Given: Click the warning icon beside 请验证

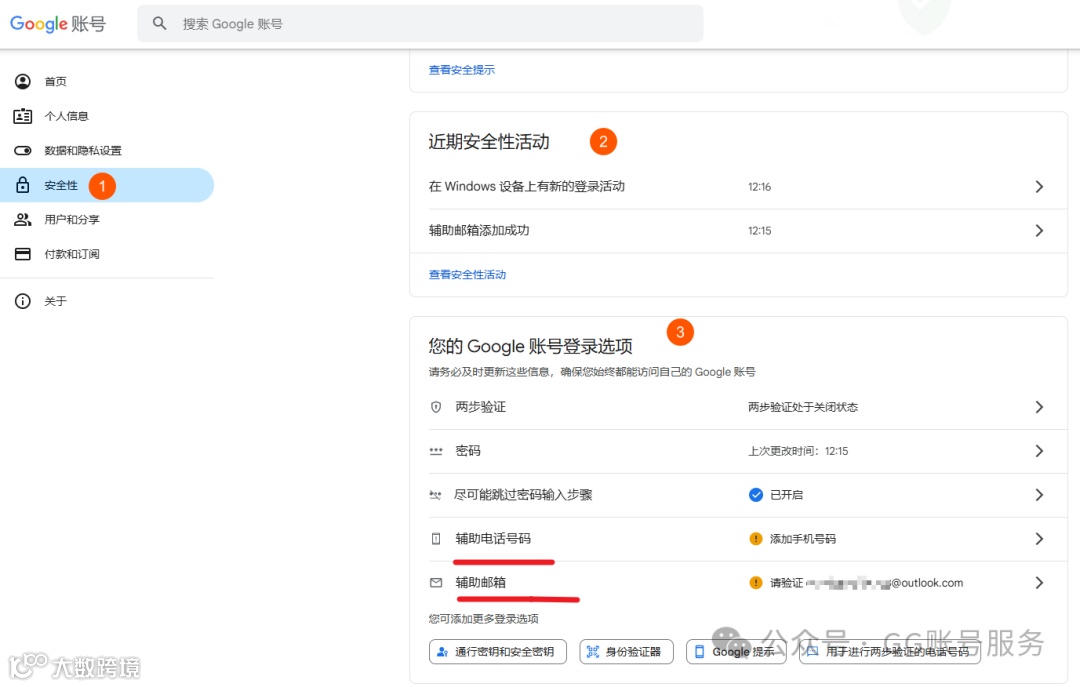Looking at the screenshot, I should [x=756, y=583].
